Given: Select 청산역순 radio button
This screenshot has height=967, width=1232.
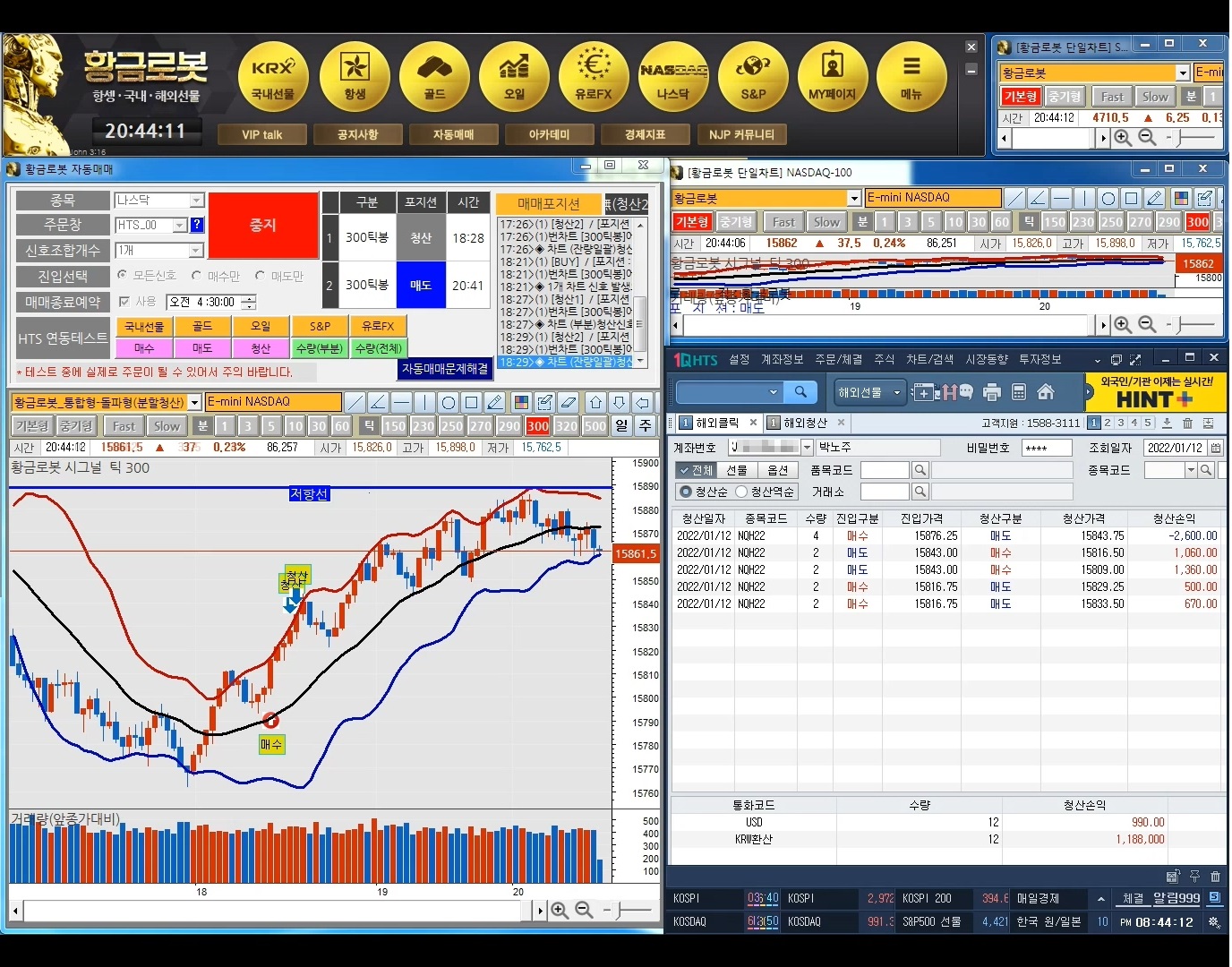Looking at the screenshot, I should click(x=741, y=492).
